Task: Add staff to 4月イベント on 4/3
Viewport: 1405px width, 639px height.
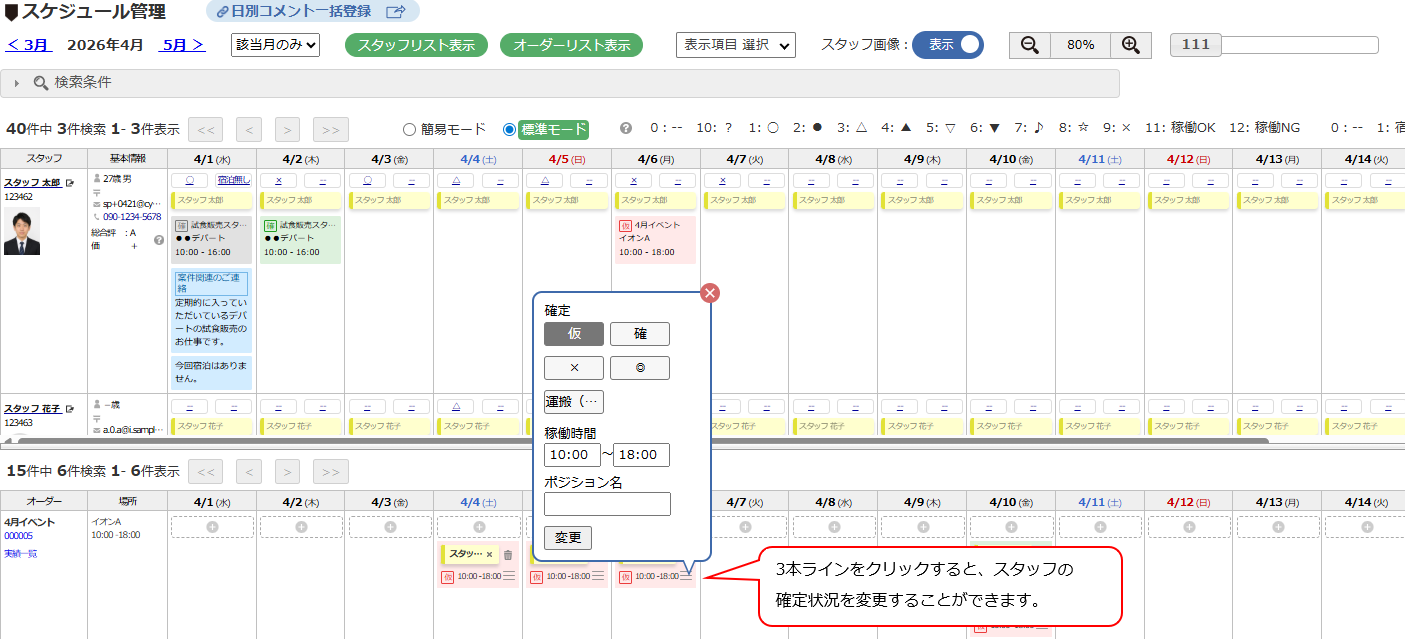Action: coord(389,527)
